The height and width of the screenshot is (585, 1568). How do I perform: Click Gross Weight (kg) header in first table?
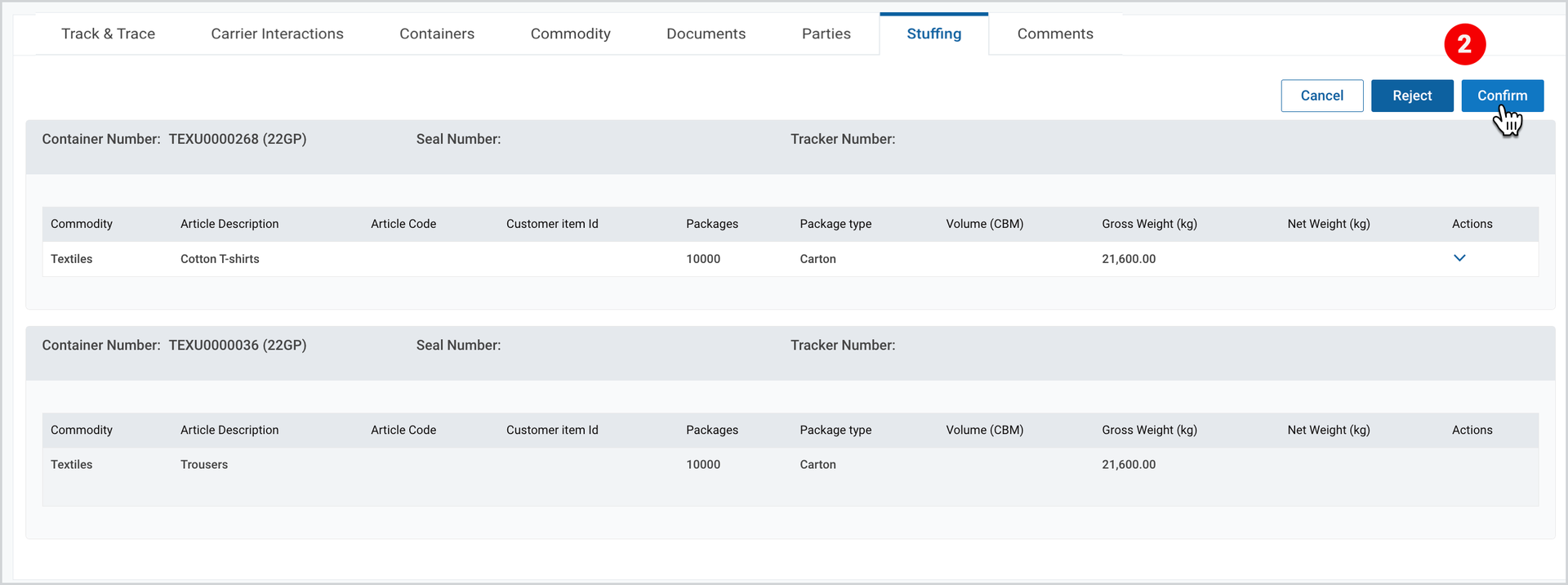[1149, 224]
